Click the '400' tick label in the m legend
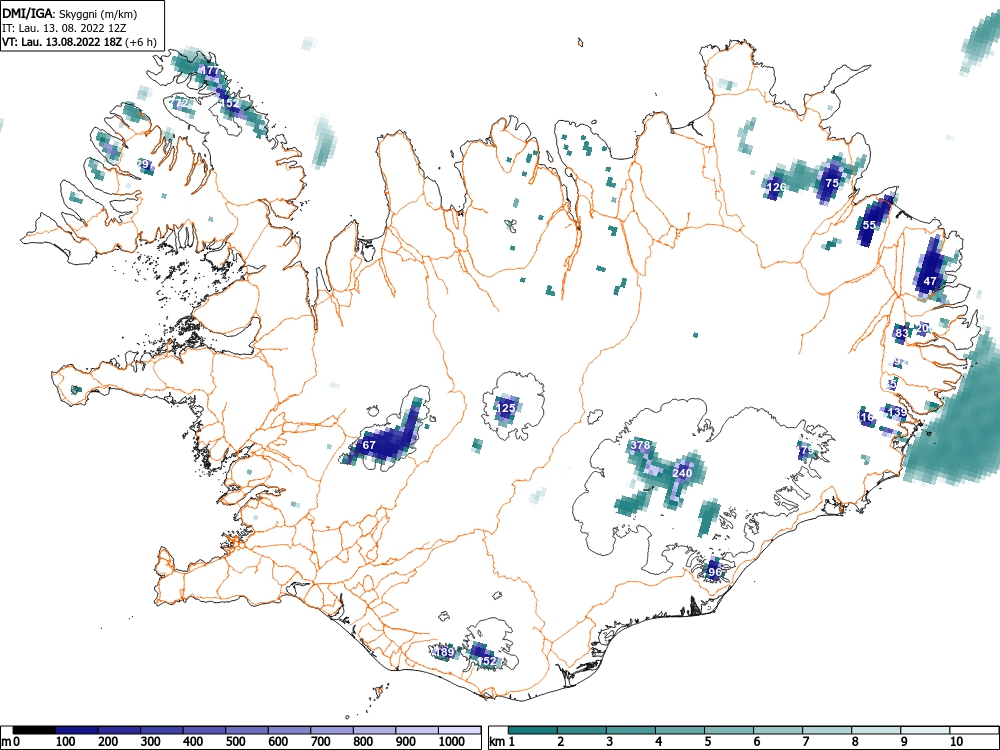1000x750 pixels. (193, 742)
